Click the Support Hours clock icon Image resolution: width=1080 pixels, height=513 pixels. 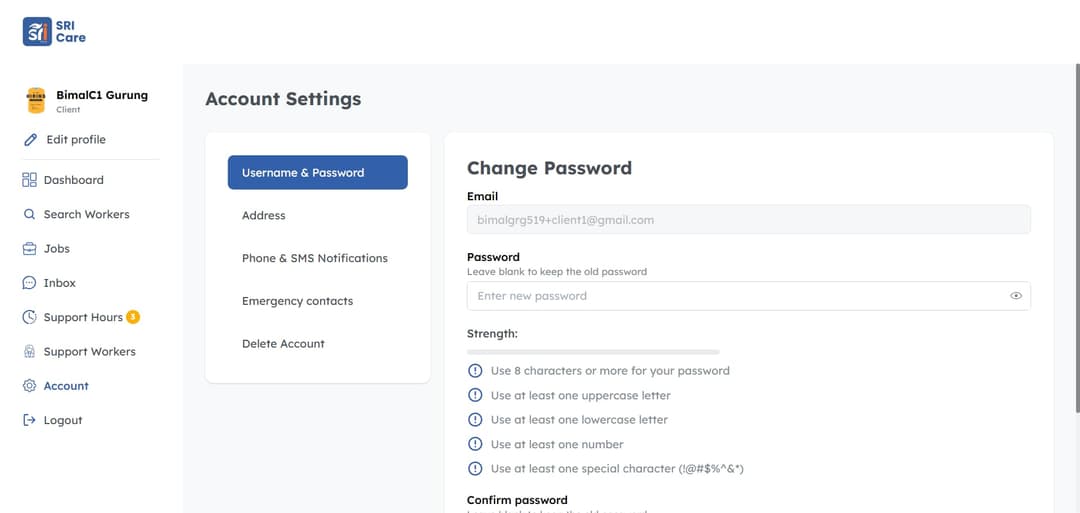tap(30, 317)
